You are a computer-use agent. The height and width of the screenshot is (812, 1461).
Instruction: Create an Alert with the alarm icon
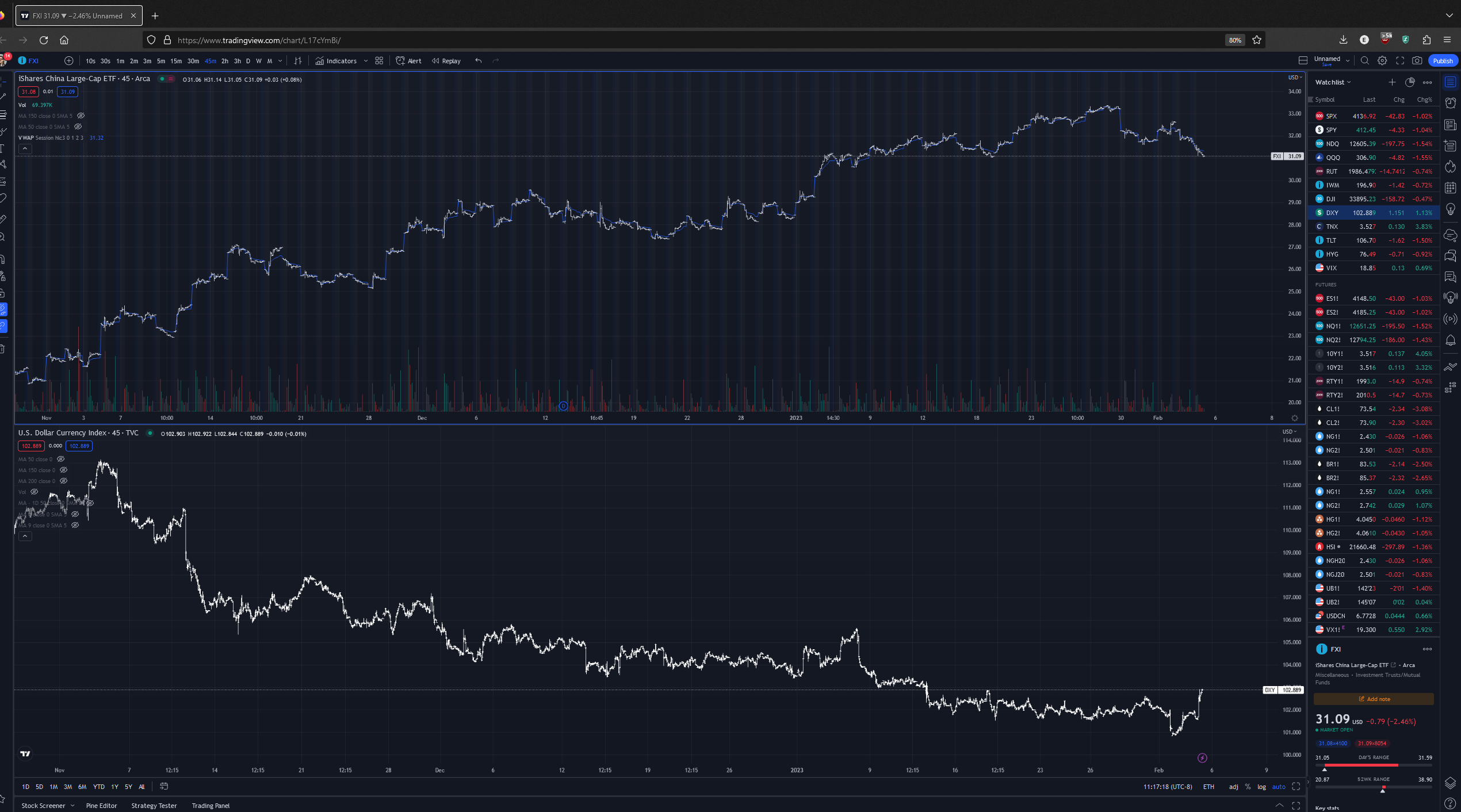click(x=408, y=61)
